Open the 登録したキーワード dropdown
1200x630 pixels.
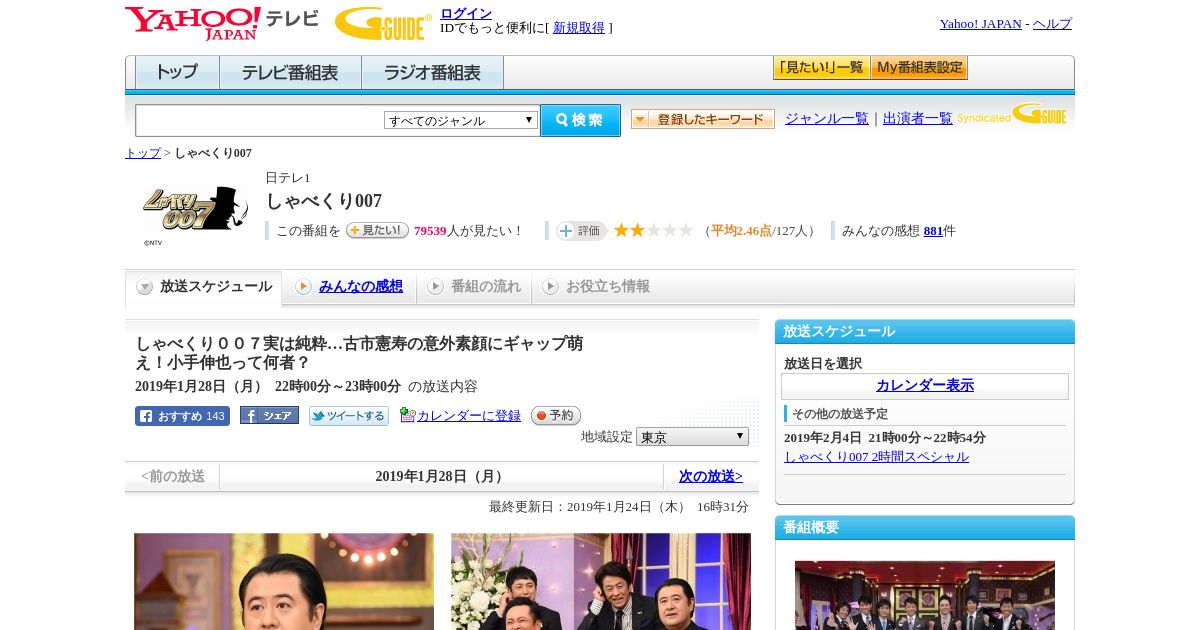(702, 119)
